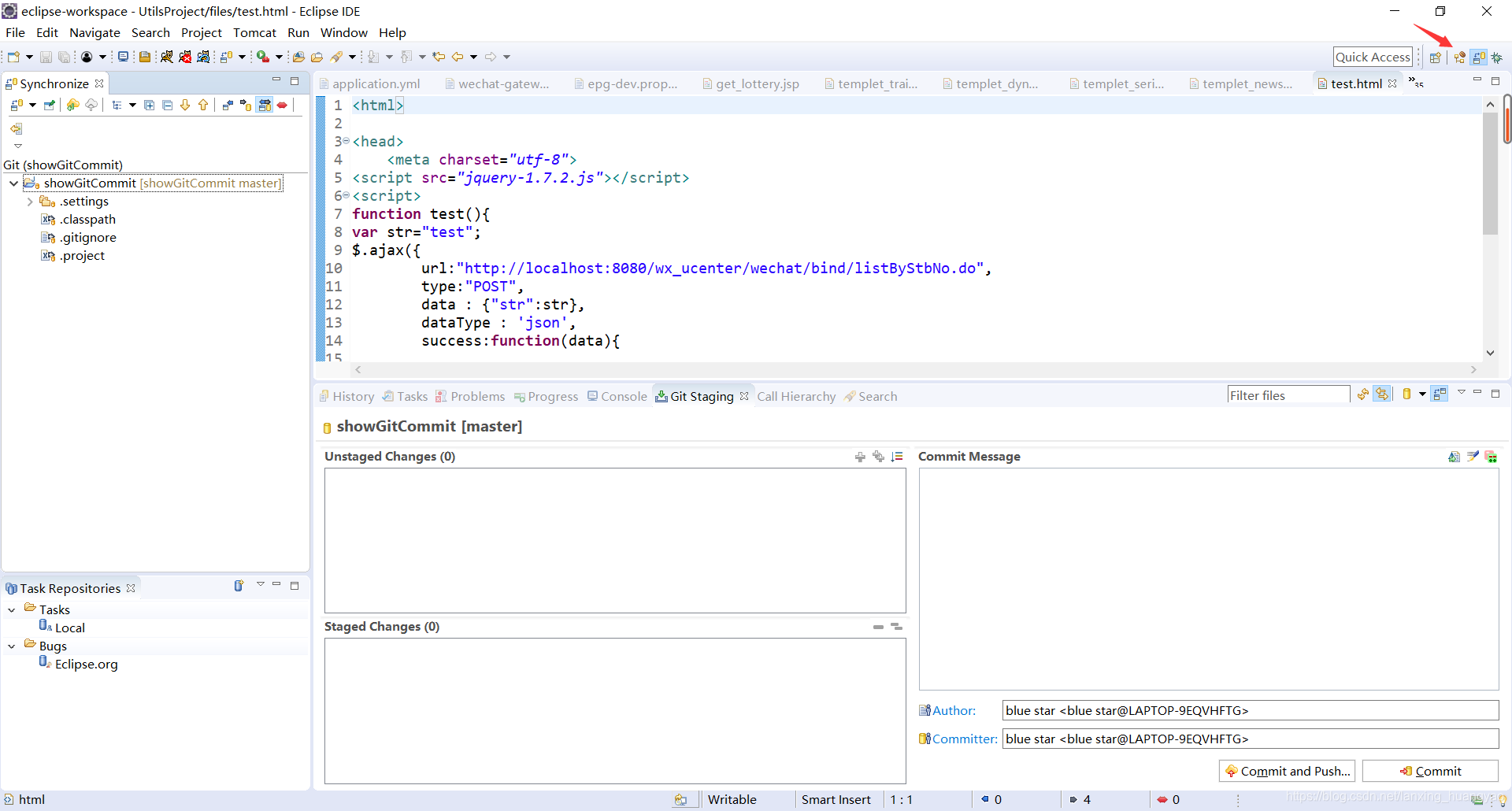Open the Synchronize view's synchronize dropdown arrow
This screenshot has height=811, width=1512.
[x=32, y=106]
